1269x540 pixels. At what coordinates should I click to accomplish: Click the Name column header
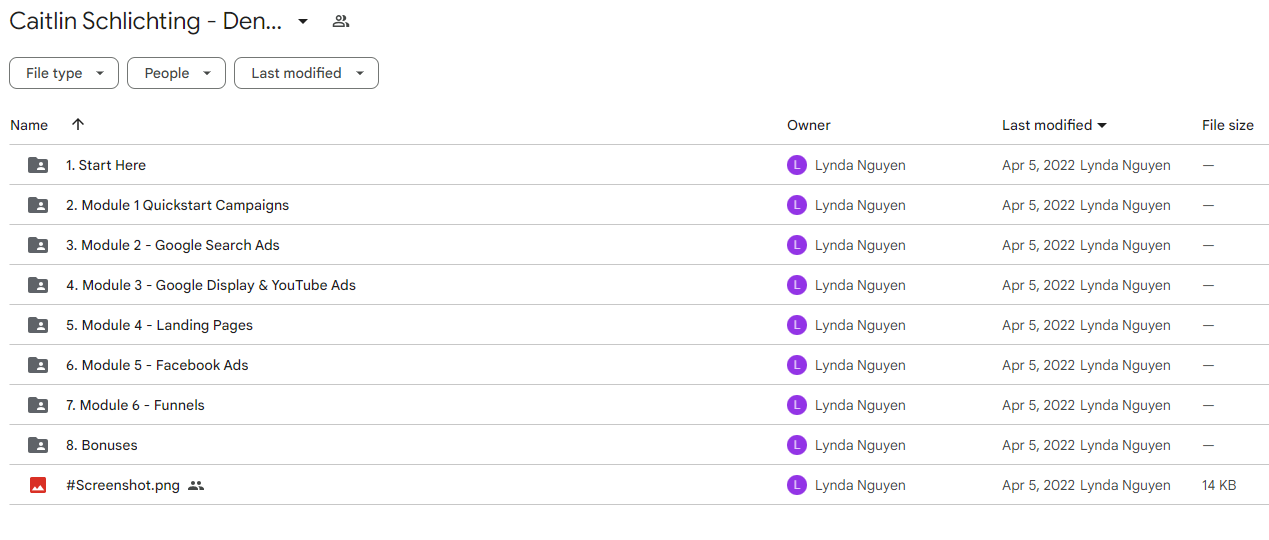pyautogui.click(x=29, y=125)
